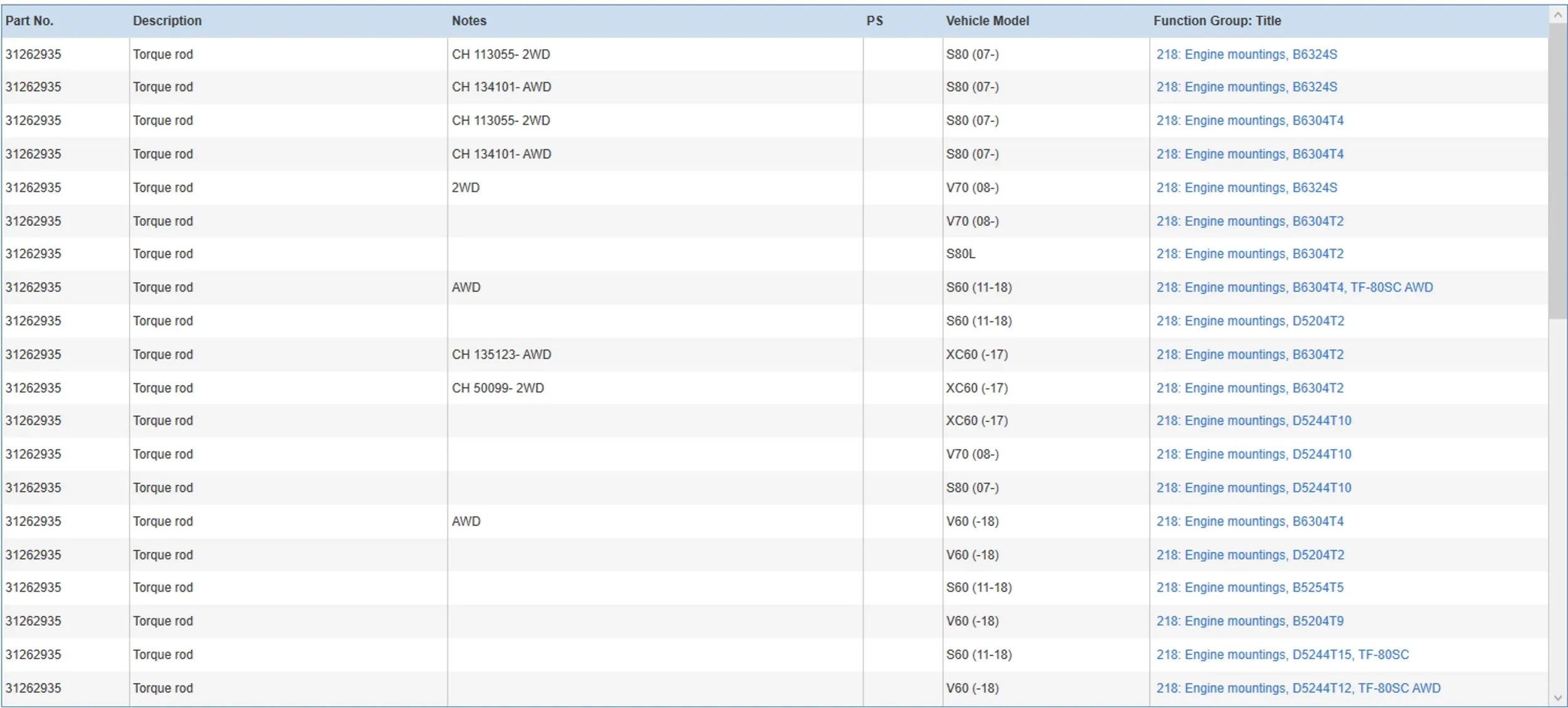Click the vertical scrollbar thumb
The image size is (1568, 708).
point(1557,169)
